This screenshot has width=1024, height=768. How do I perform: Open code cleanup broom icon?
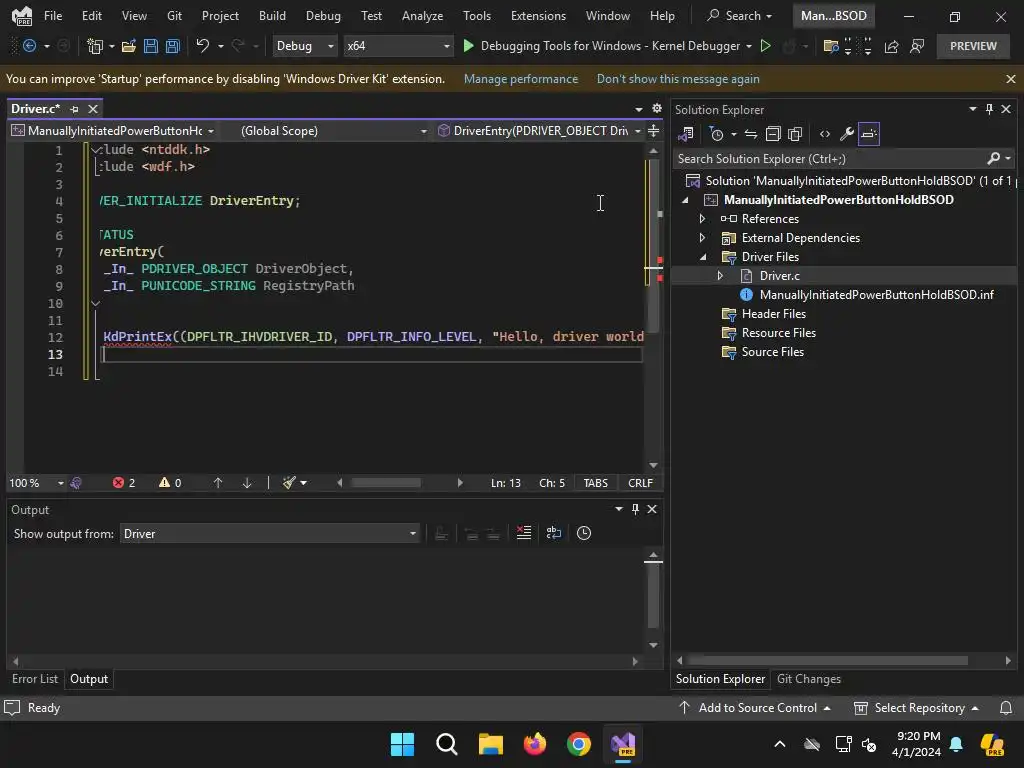pos(289,483)
